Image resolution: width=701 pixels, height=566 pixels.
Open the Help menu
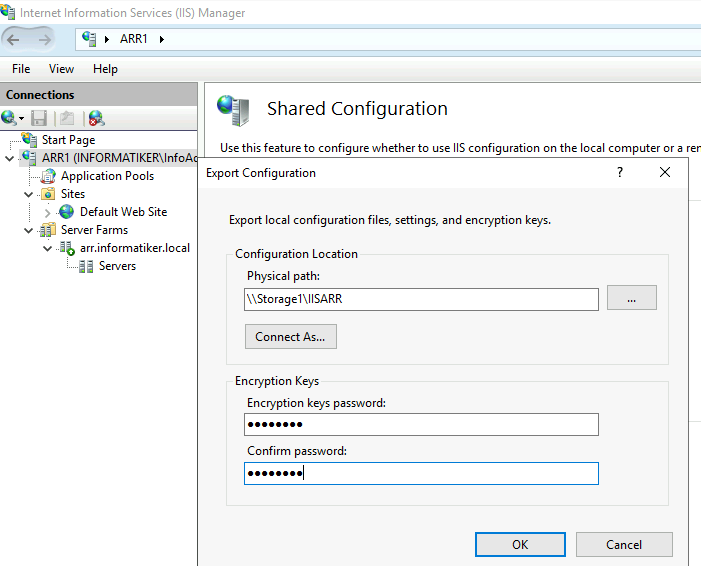[x=106, y=69]
